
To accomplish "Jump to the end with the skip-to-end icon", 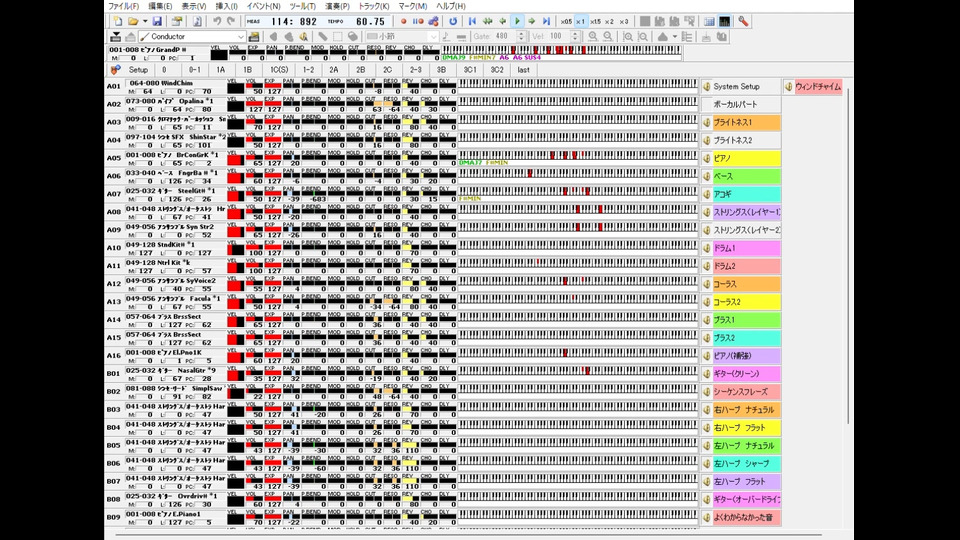I will point(547,21).
